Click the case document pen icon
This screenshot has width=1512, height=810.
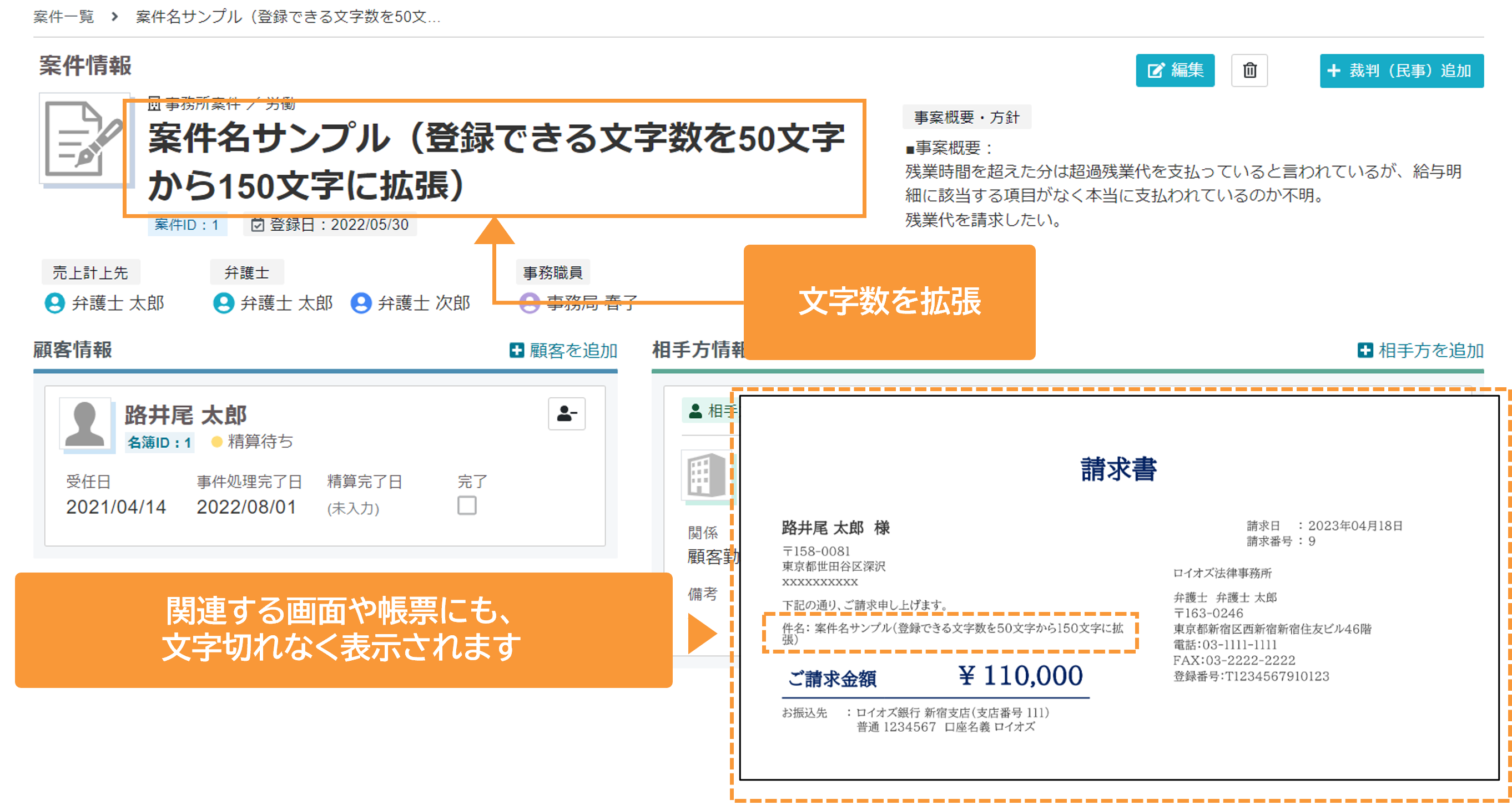point(83,139)
